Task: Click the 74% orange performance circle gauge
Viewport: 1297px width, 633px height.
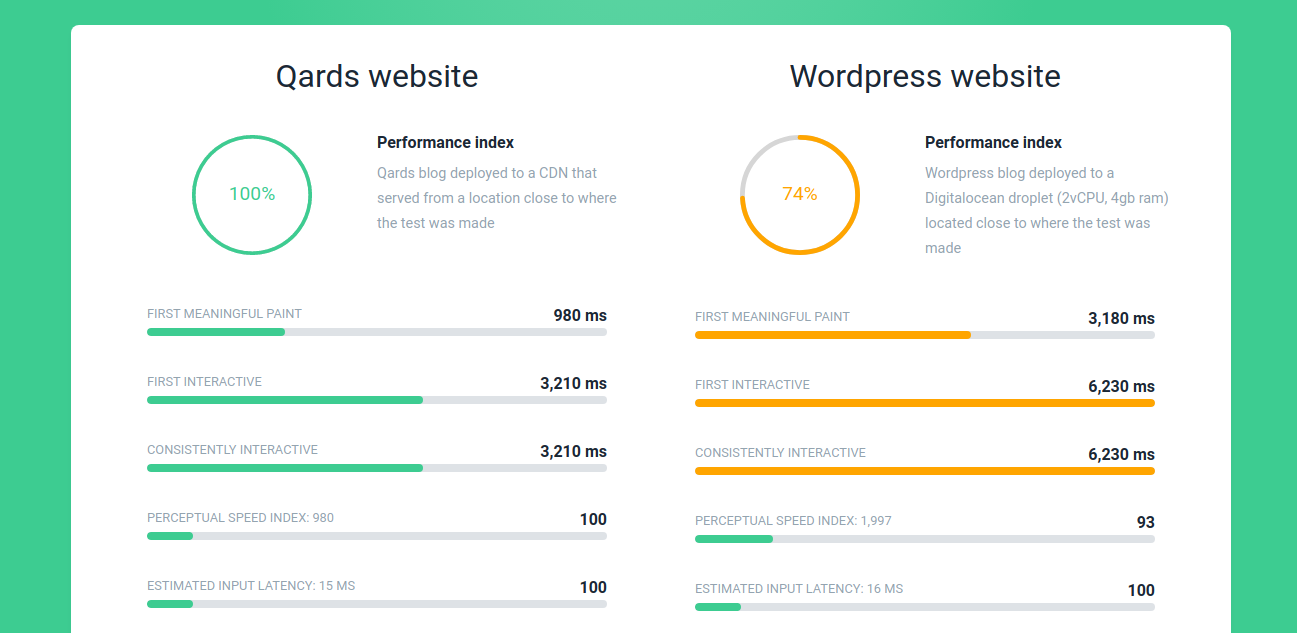Action: 800,194
